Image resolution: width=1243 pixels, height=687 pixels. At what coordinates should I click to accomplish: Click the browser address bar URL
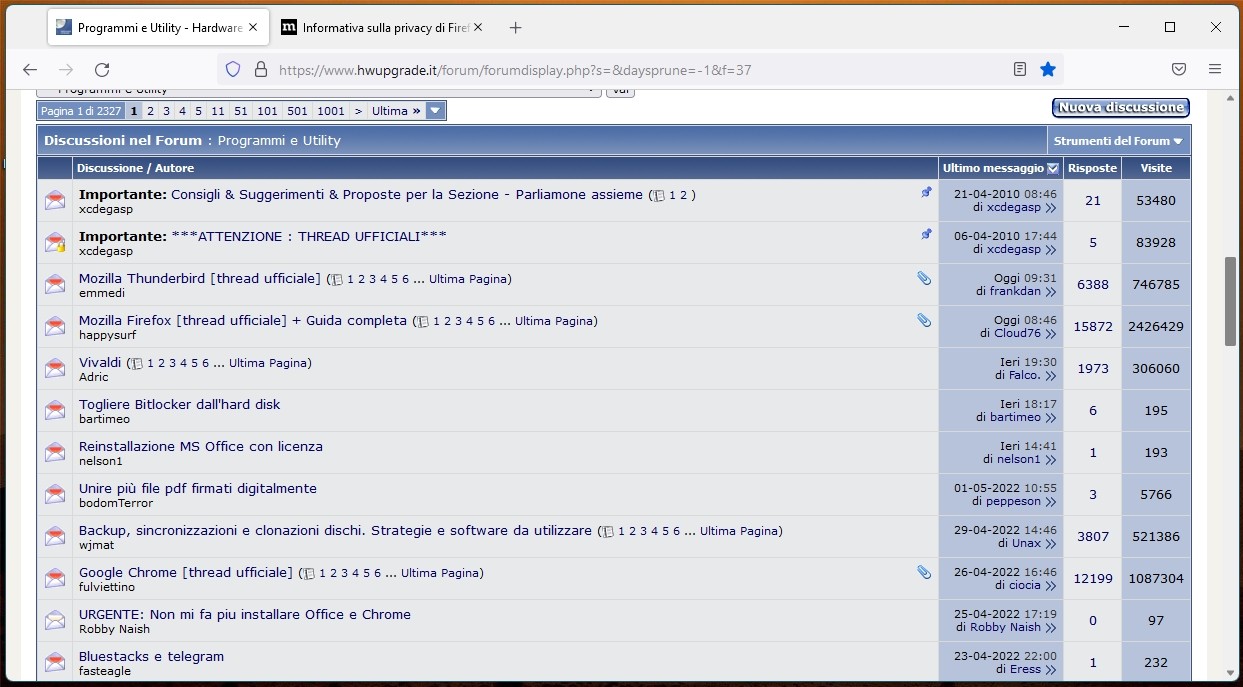[x=515, y=70]
